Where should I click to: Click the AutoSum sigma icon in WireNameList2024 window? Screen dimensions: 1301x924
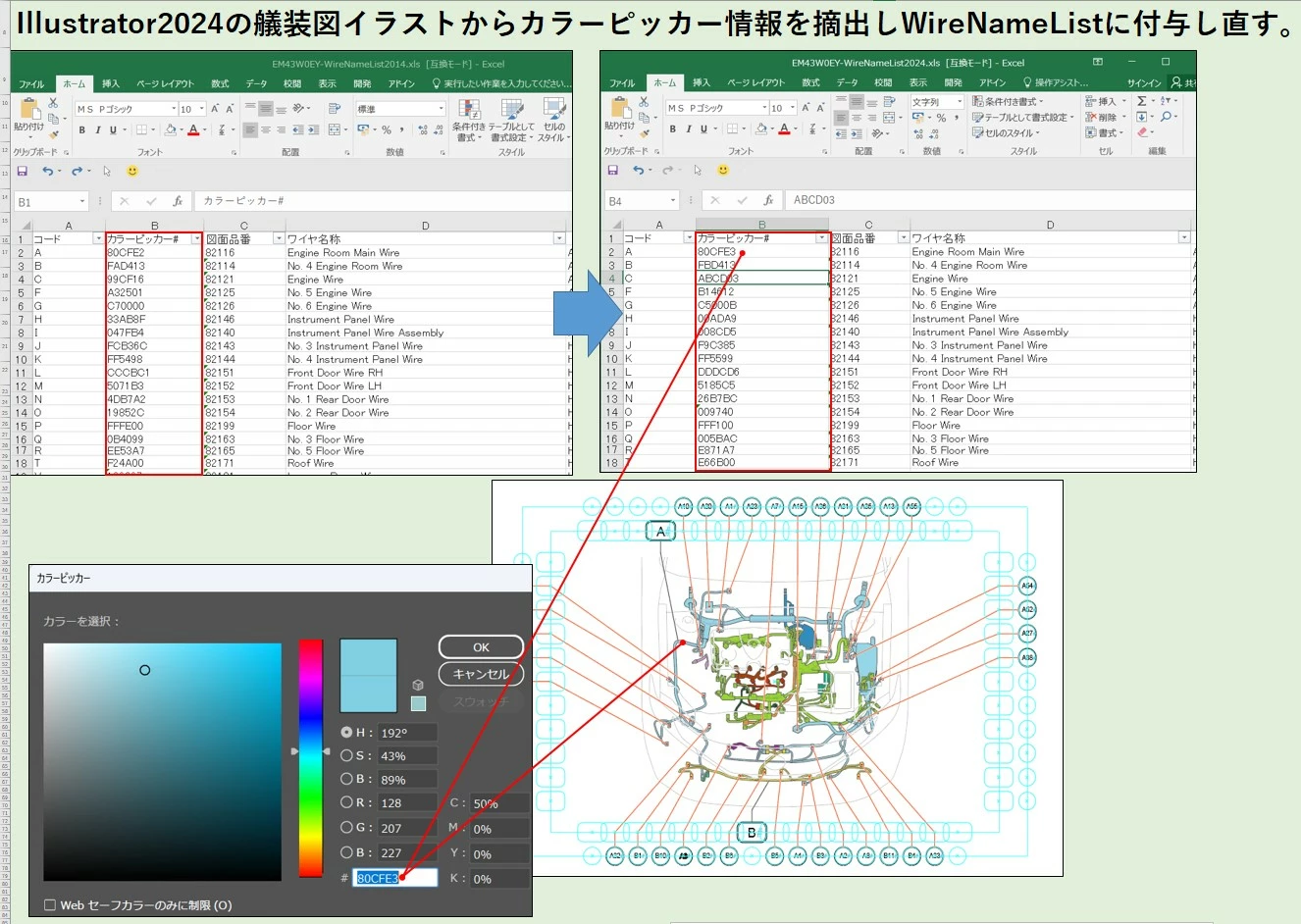(1142, 101)
